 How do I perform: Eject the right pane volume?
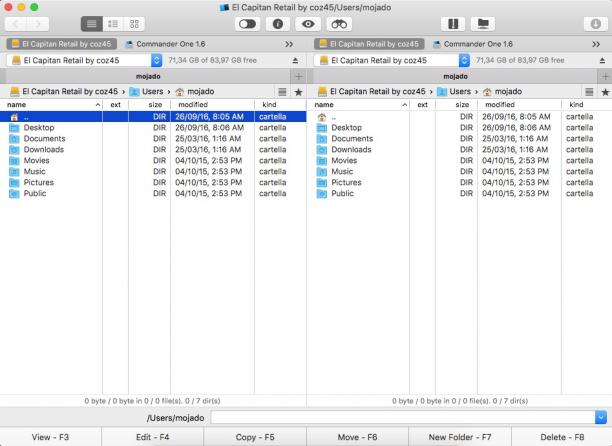[x=602, y=60]
